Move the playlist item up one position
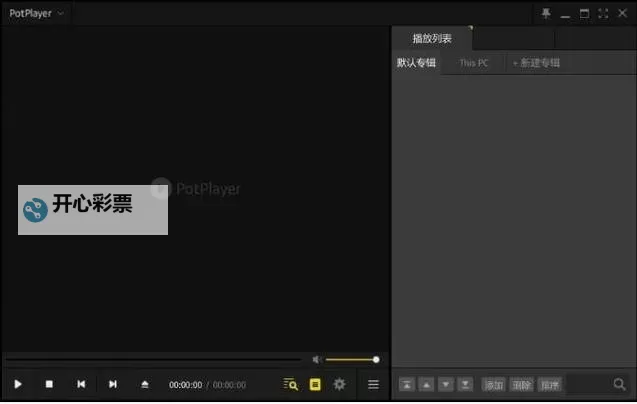The image size is (637, 404). pos(426,384)
